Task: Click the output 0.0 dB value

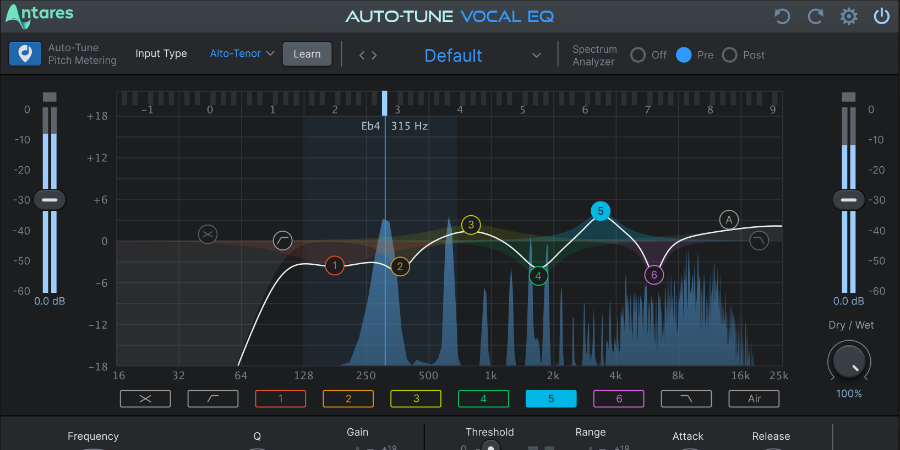Action: coord(849,301)
